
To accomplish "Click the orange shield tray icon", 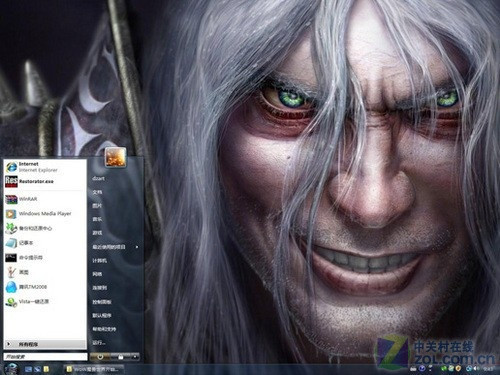I will pos(459,369).
